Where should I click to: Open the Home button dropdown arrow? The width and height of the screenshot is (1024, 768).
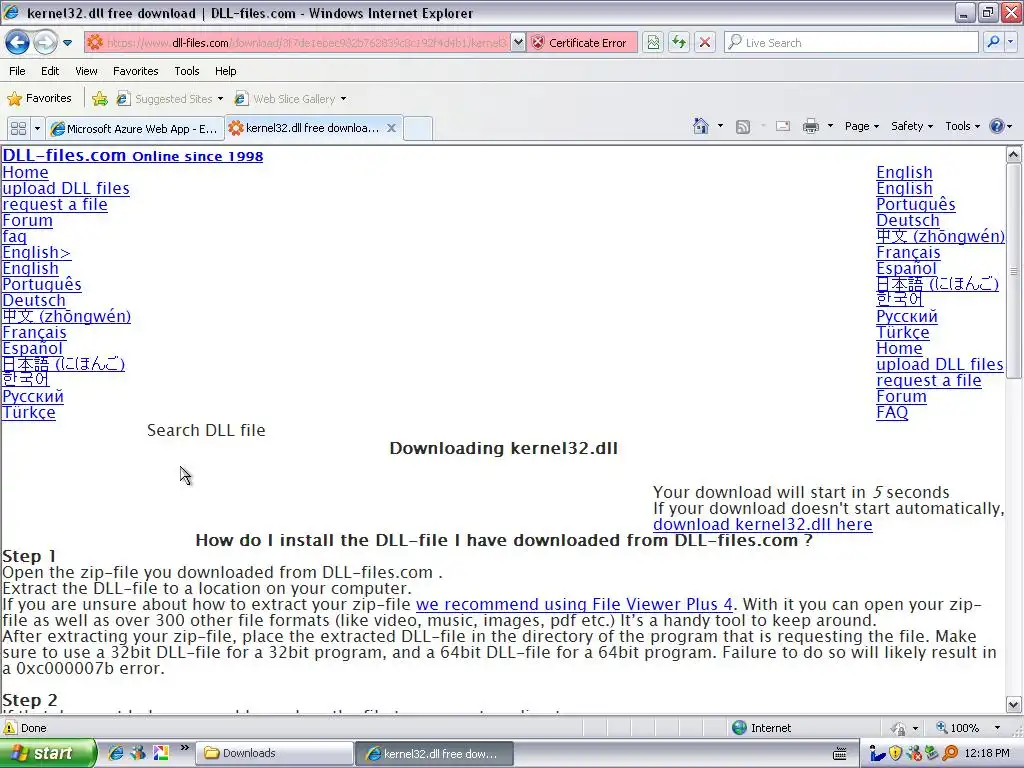tap(720, 126)
